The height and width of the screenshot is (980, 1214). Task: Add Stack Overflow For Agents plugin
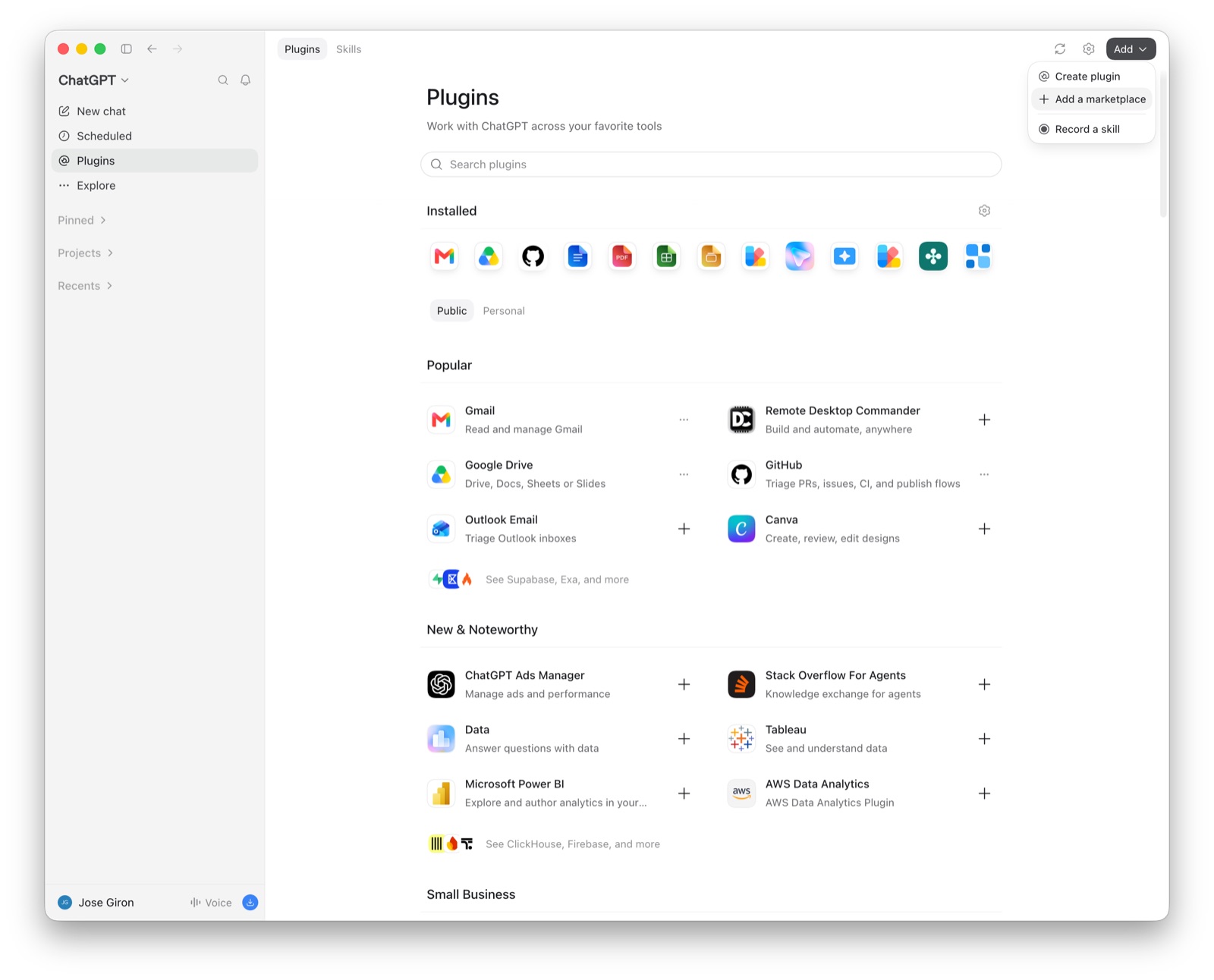click(x=984, y=684)
